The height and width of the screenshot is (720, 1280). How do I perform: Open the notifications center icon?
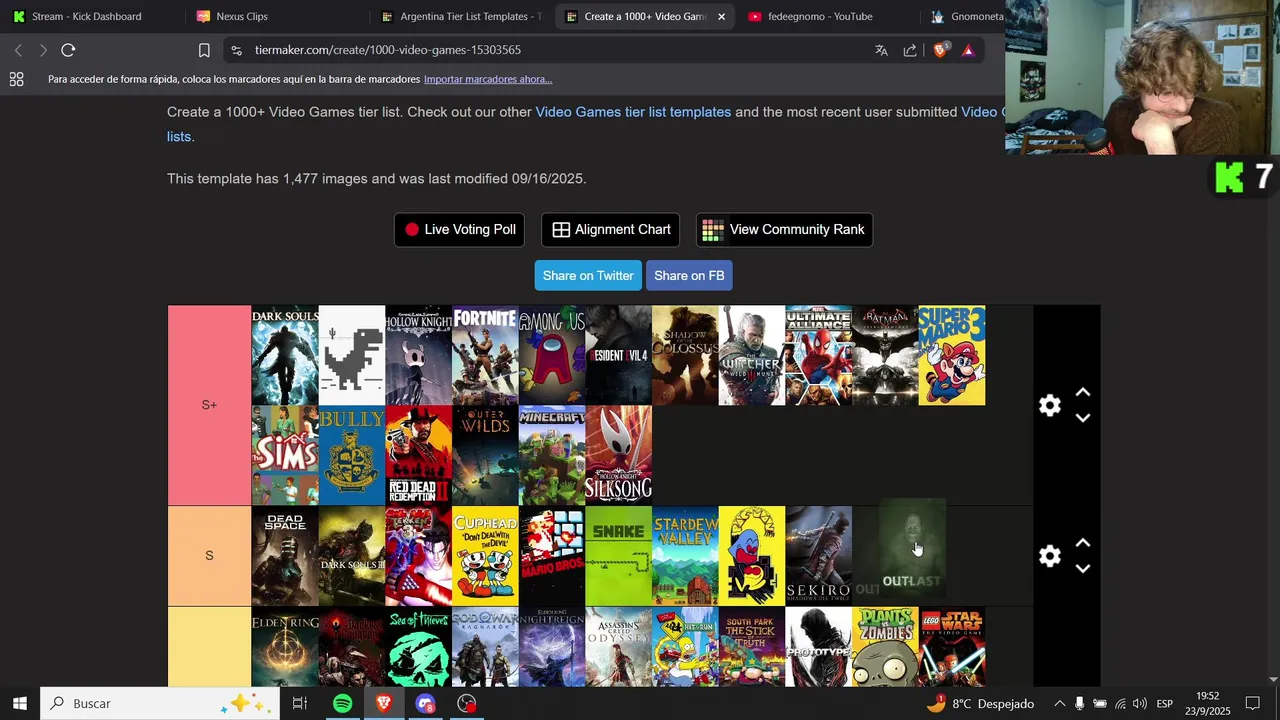tap(1253, 704)
